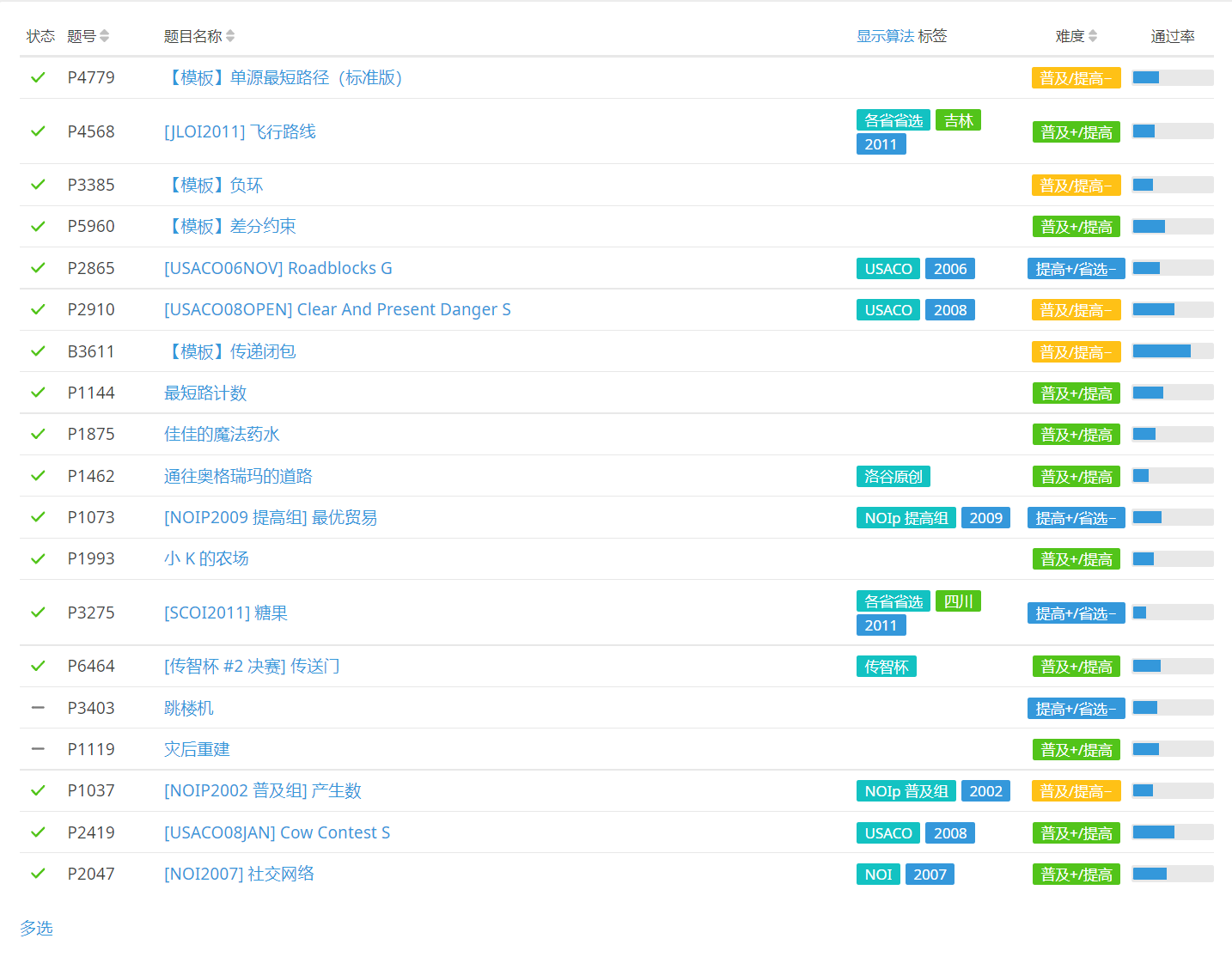This screenshot has height=957, width=1232.
Task: Toggle 显示算法 to show algorithm tags
Action: (885, 36)
